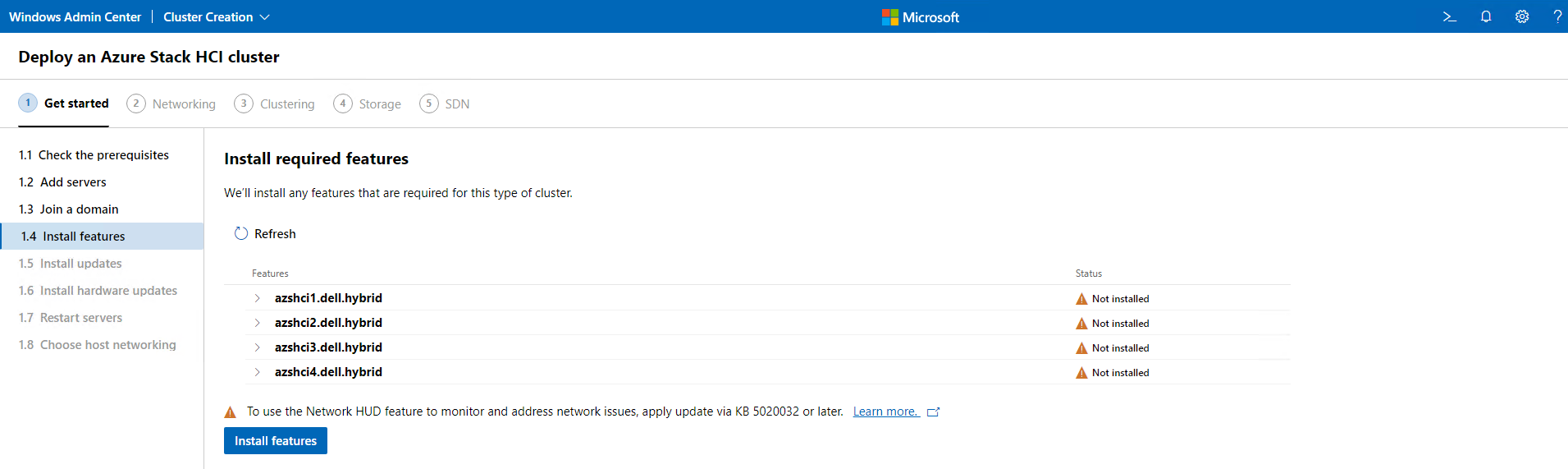Expand the azshci1.dell.hybrid row
Viewport: 1568px width, 469px height.
(257, 298)
